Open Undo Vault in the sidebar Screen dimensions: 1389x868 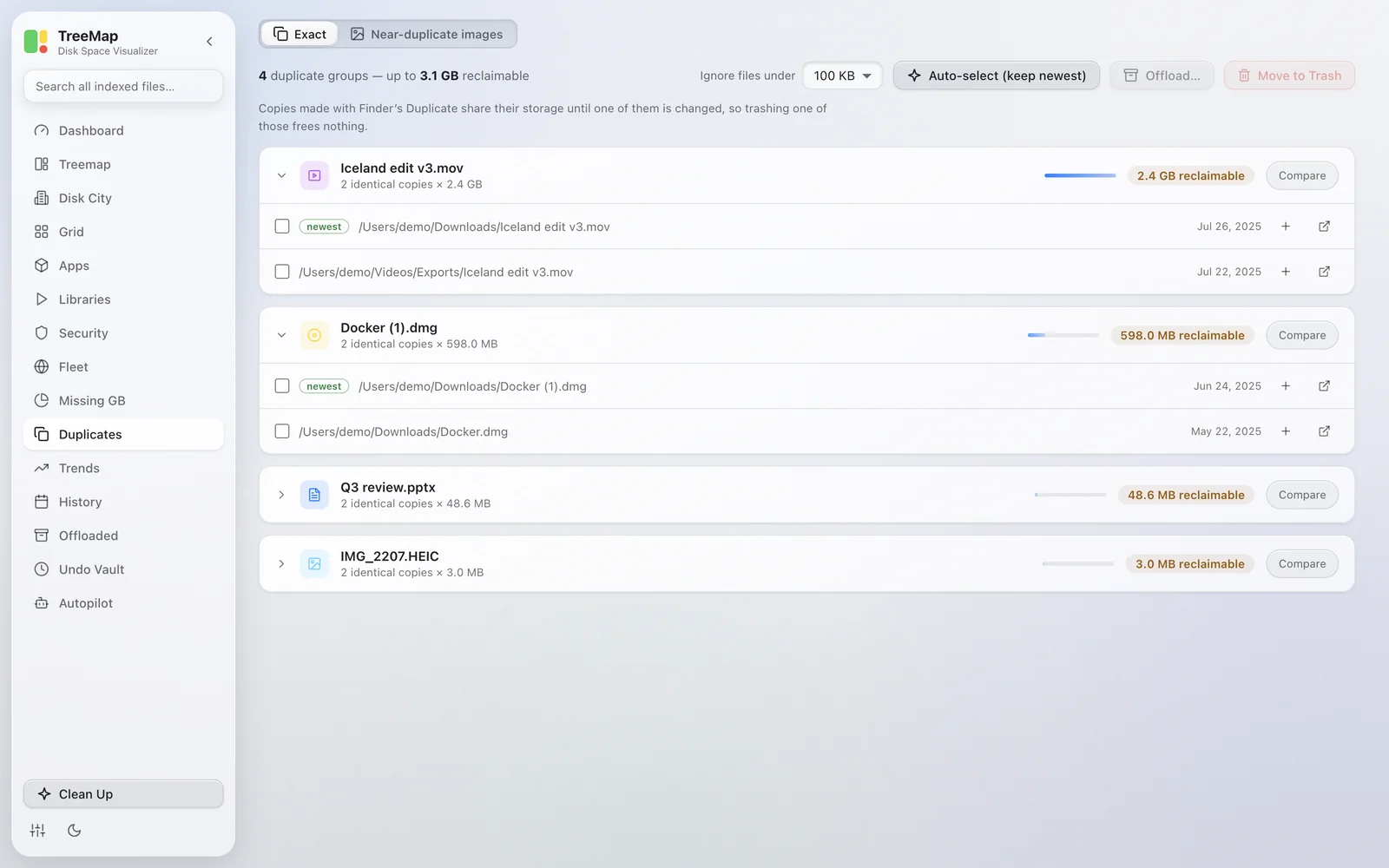pyautogui.click(x=123, y=569)
